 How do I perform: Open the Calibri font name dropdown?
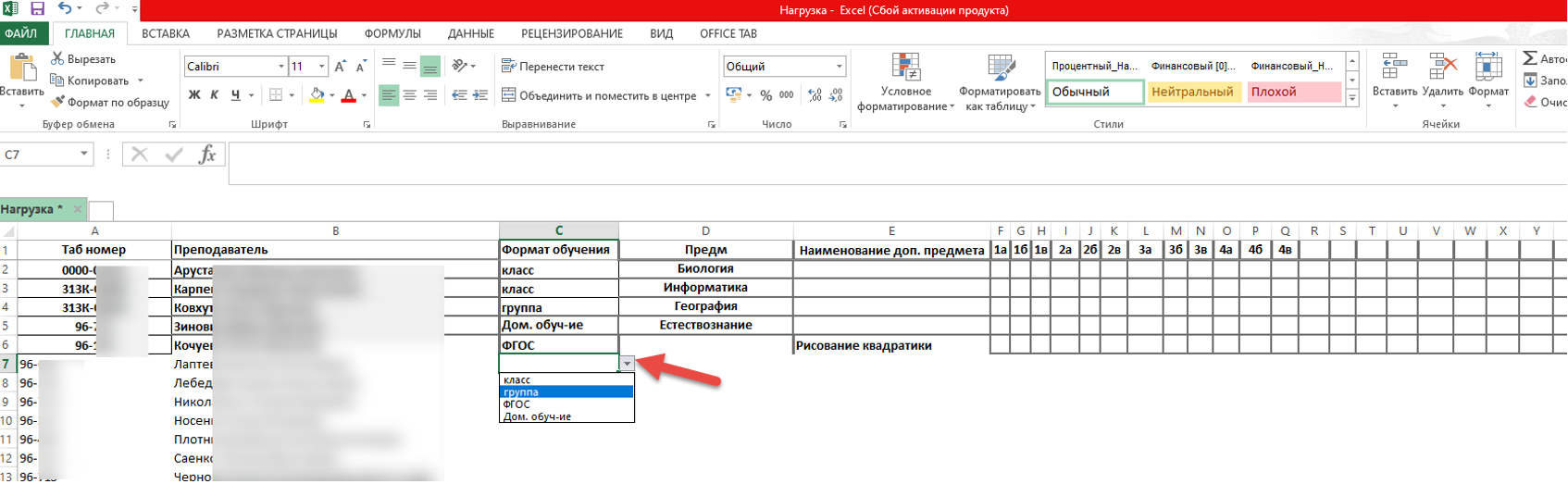[281, 67]
